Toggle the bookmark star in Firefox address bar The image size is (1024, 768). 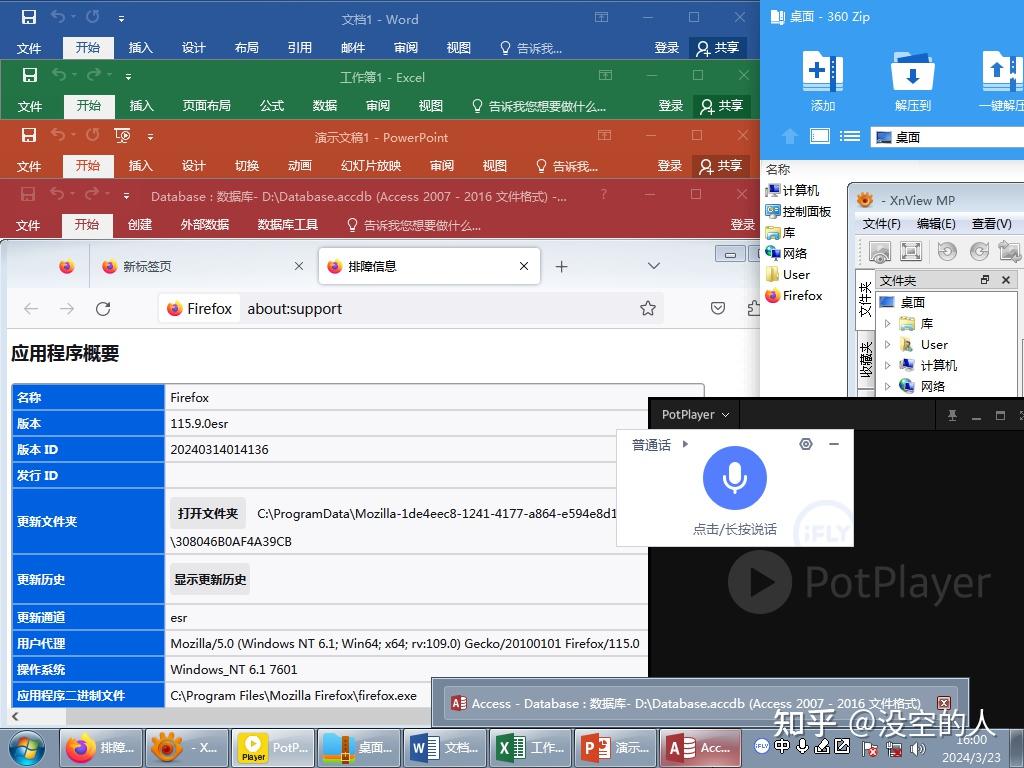point(648,309)
